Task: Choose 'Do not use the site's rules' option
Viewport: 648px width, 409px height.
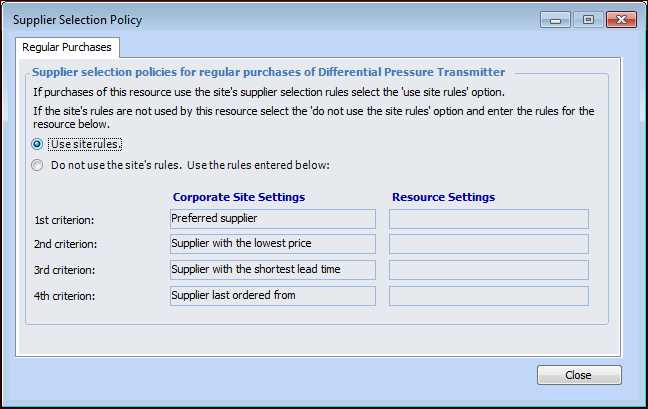Action: 38,166
